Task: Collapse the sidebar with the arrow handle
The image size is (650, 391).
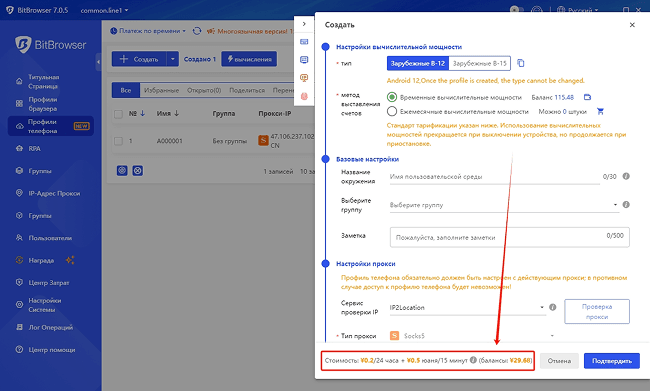Action: [x=98, y=62]
